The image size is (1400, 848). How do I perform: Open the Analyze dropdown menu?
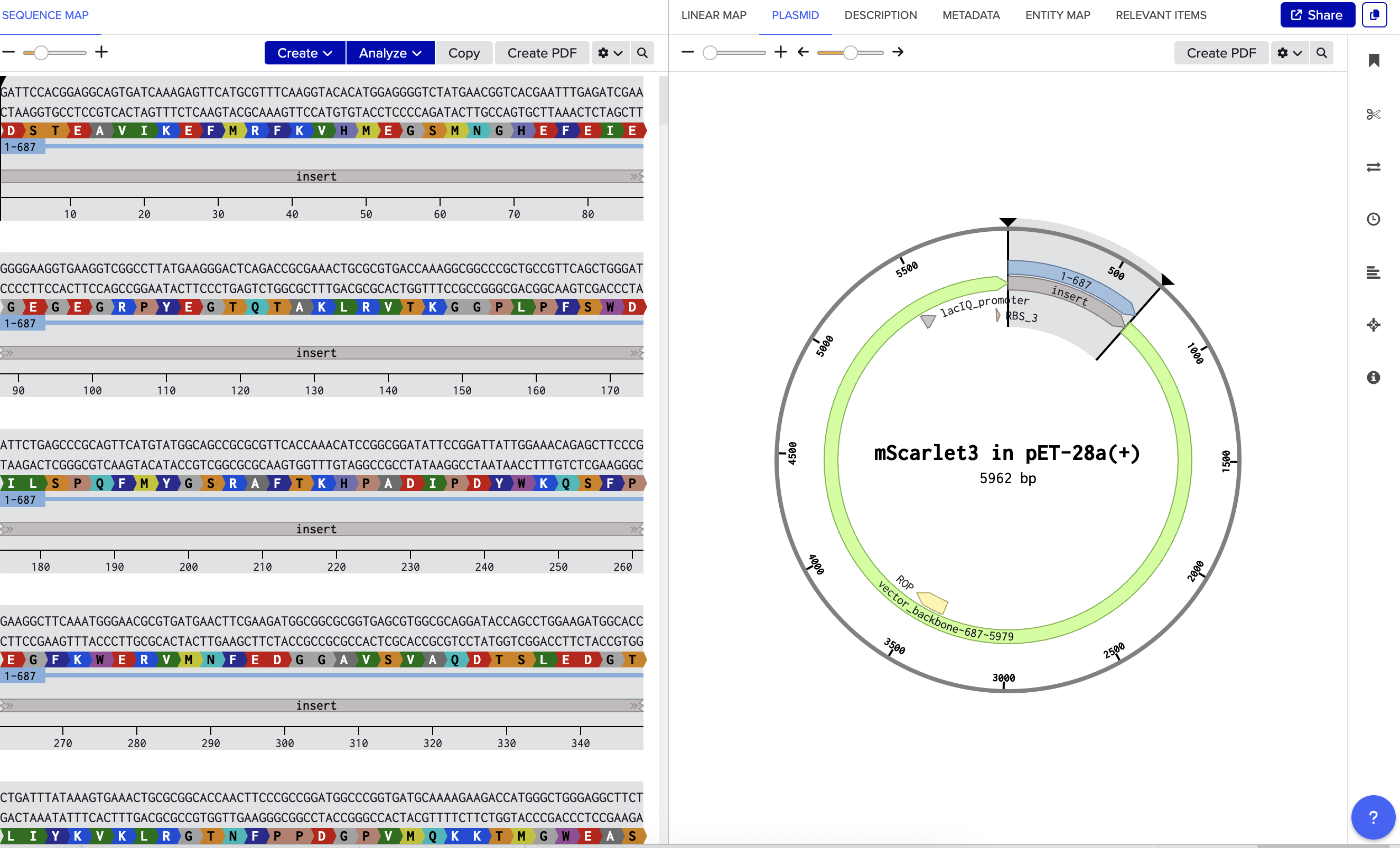tap(390, 53)
